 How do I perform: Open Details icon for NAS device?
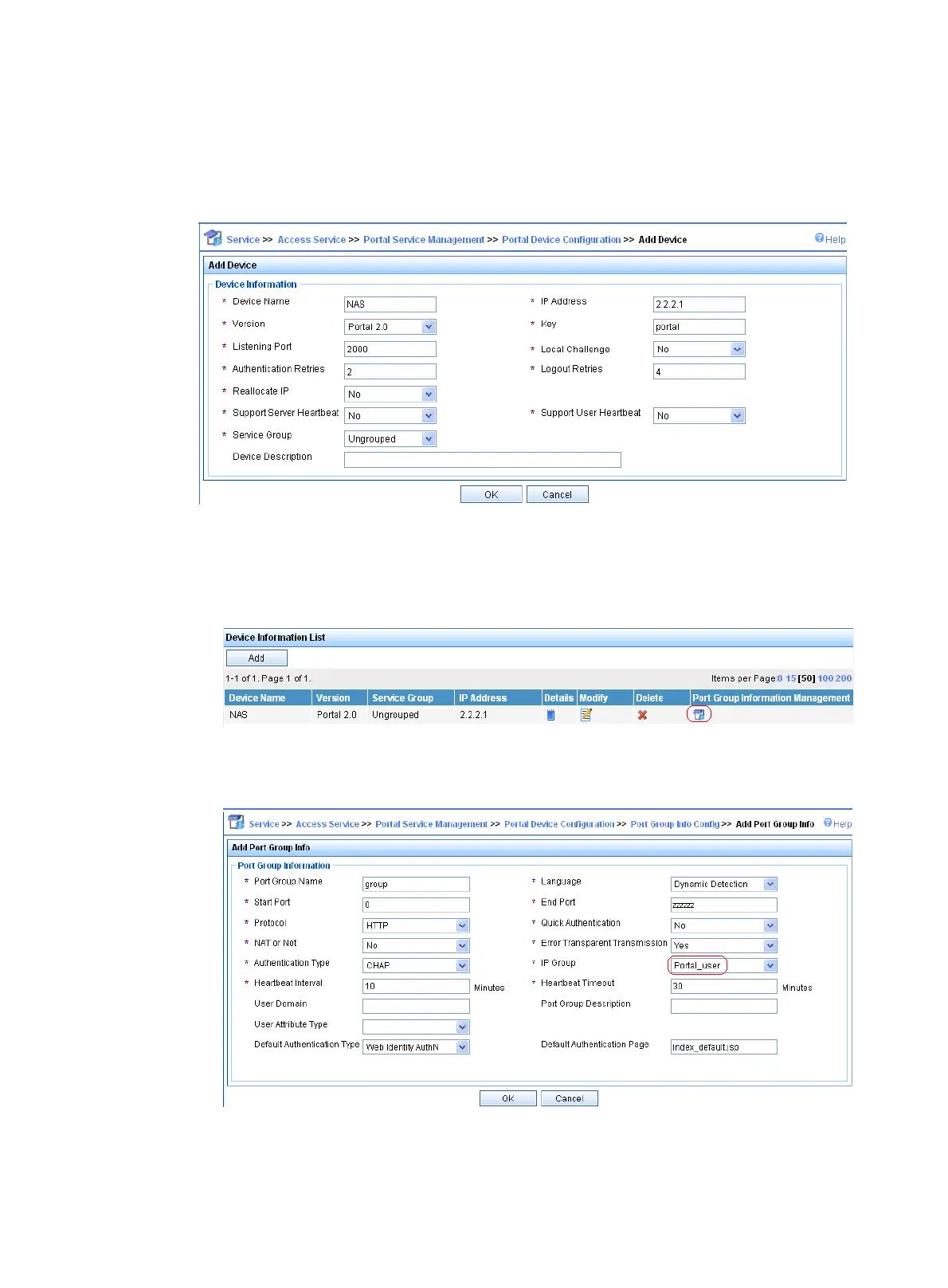click(x=550, y=715)
